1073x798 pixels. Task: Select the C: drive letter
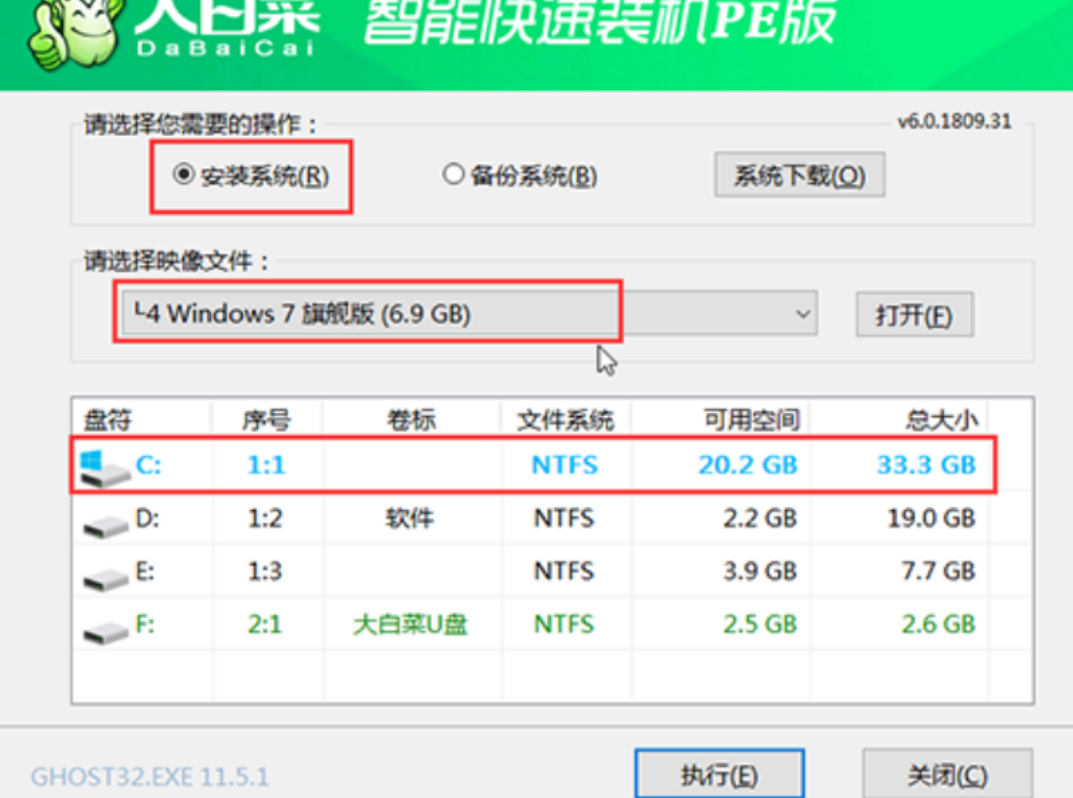[148, 465]
